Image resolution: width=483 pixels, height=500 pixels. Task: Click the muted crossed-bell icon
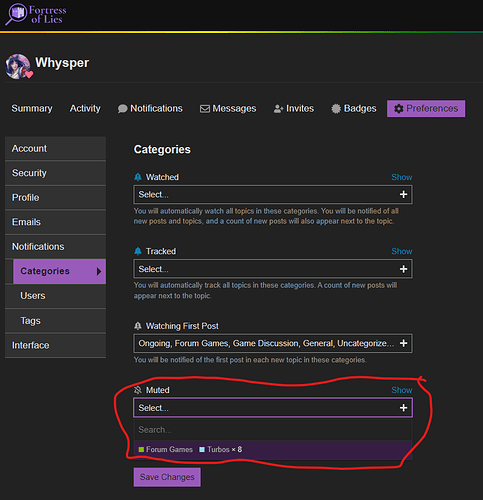[x=138, y=390]
